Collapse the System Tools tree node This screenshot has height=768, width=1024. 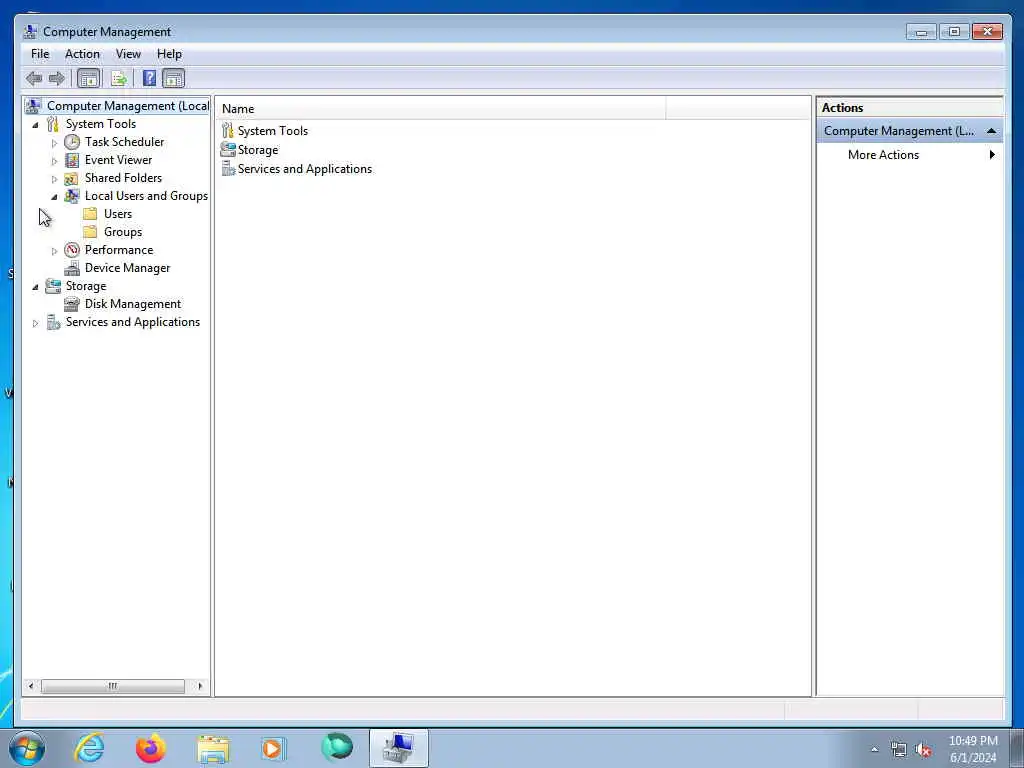[35, 125]
